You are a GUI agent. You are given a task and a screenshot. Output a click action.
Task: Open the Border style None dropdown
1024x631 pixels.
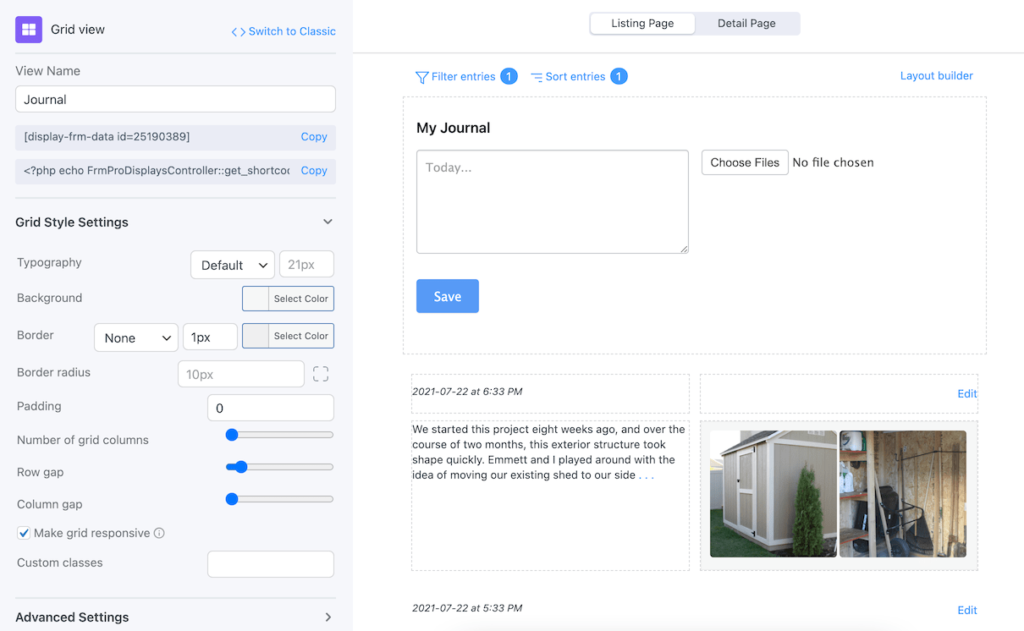(135, 337)
